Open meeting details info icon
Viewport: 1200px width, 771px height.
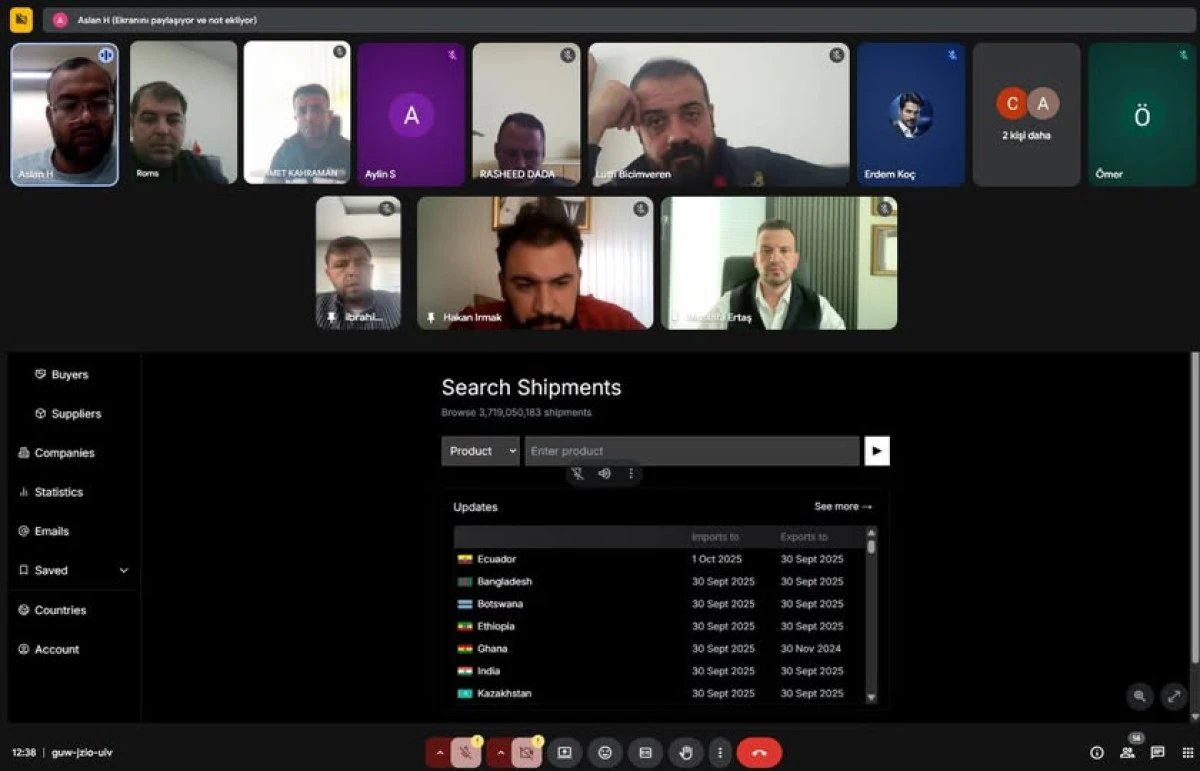point(1097,752)
